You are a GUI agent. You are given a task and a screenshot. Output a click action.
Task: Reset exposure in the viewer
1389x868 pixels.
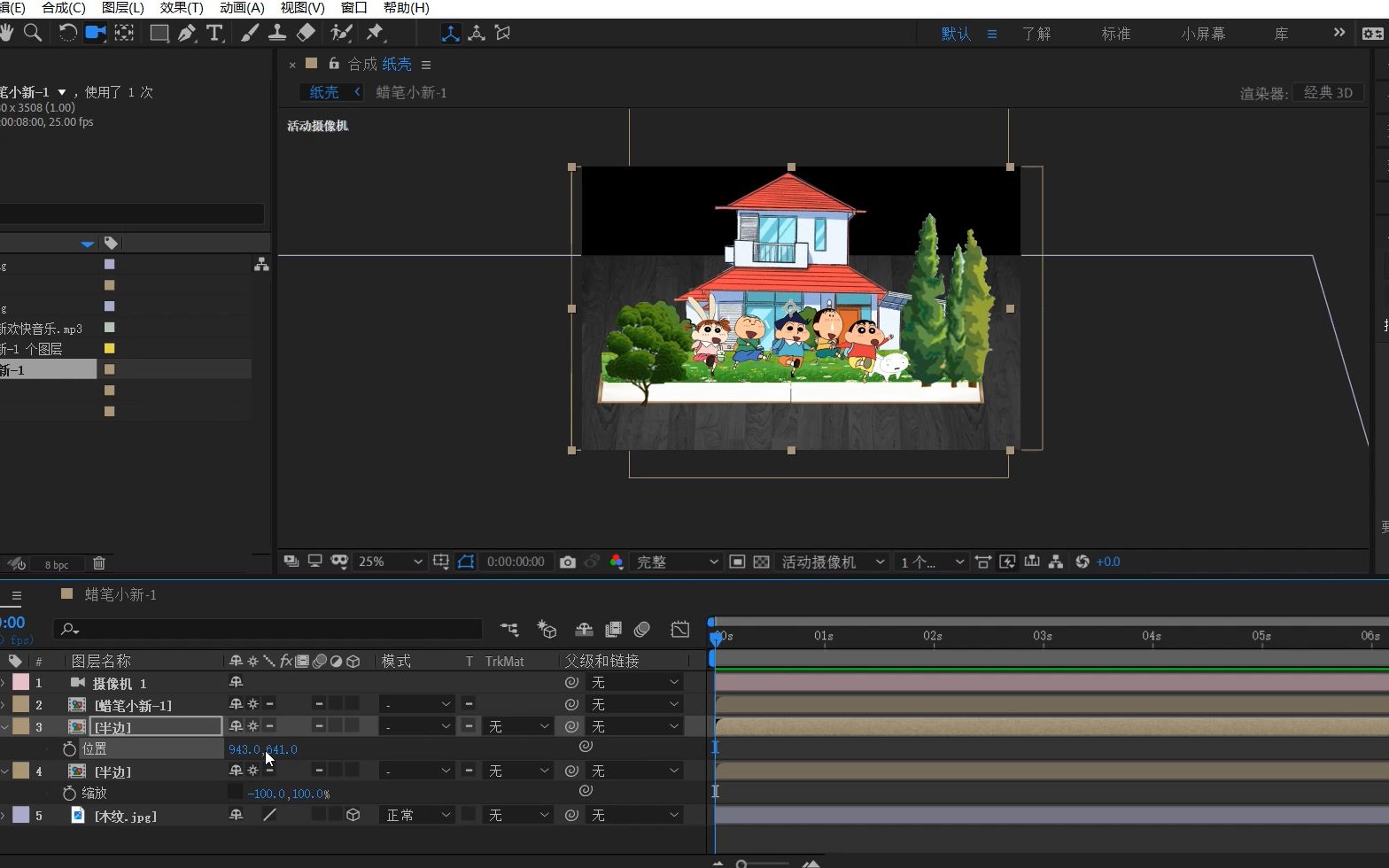[x=1082, y=562]
